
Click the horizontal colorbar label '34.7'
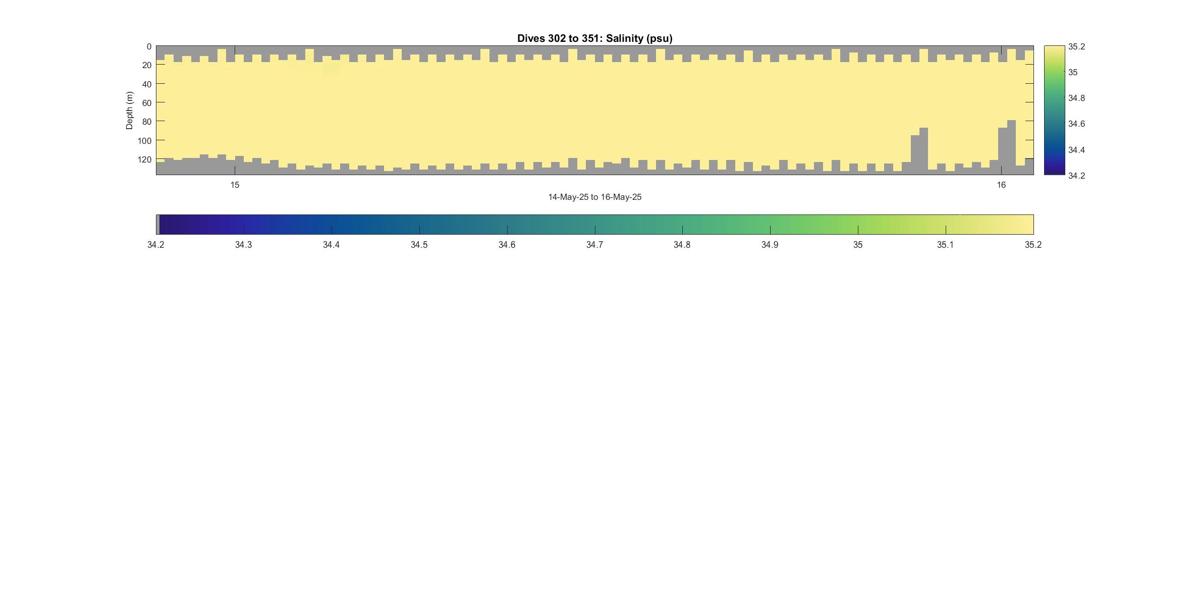tap(594, 245)
